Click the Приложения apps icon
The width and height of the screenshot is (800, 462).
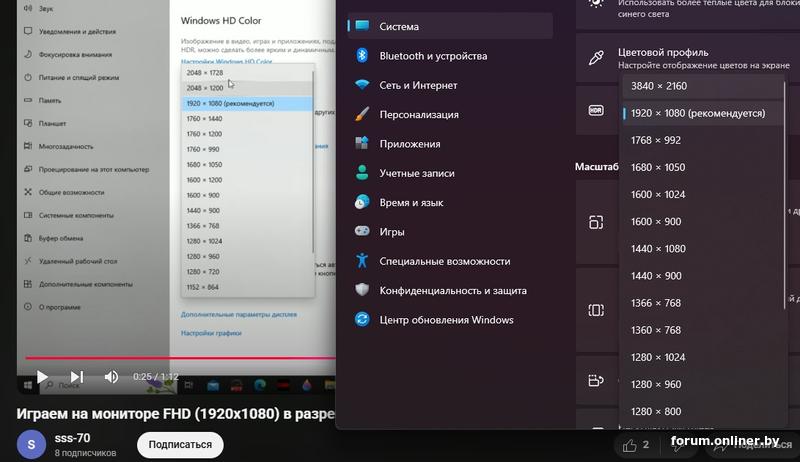coord(362,143)
